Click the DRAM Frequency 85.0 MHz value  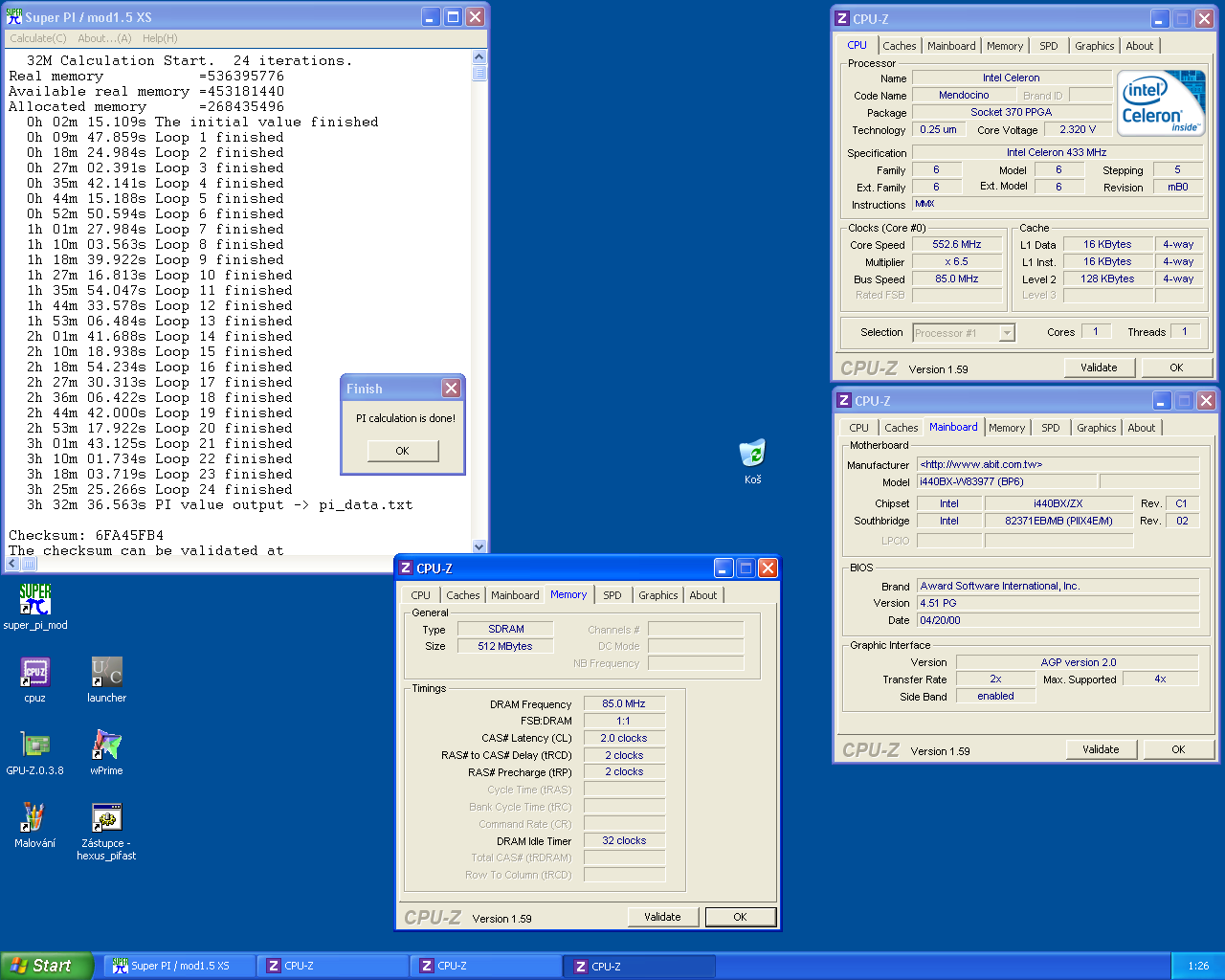tap(624, 704)
